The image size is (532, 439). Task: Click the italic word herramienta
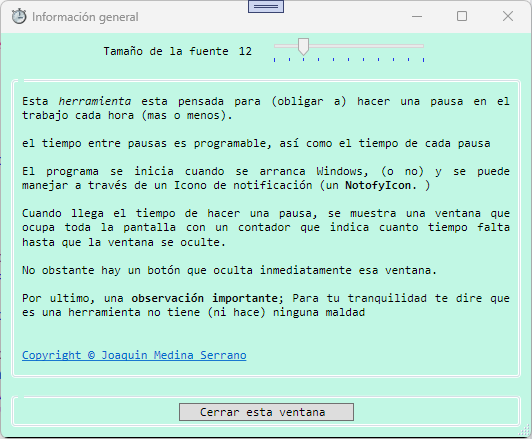pyautogui.click(x=95, y=101)
